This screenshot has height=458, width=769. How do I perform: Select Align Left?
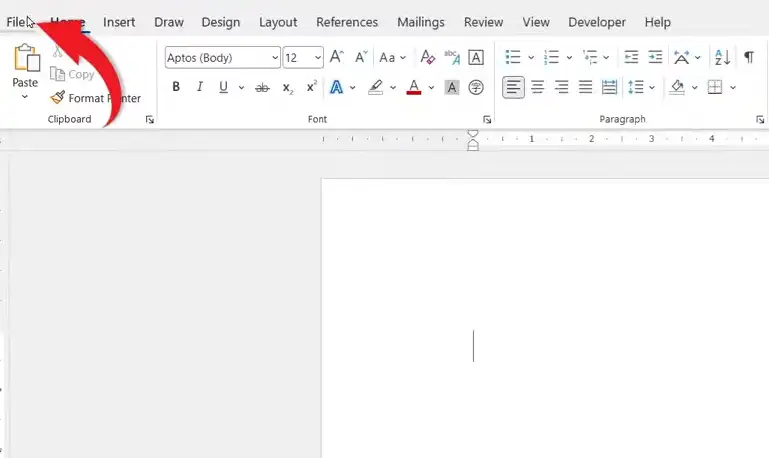click(513, 87)
